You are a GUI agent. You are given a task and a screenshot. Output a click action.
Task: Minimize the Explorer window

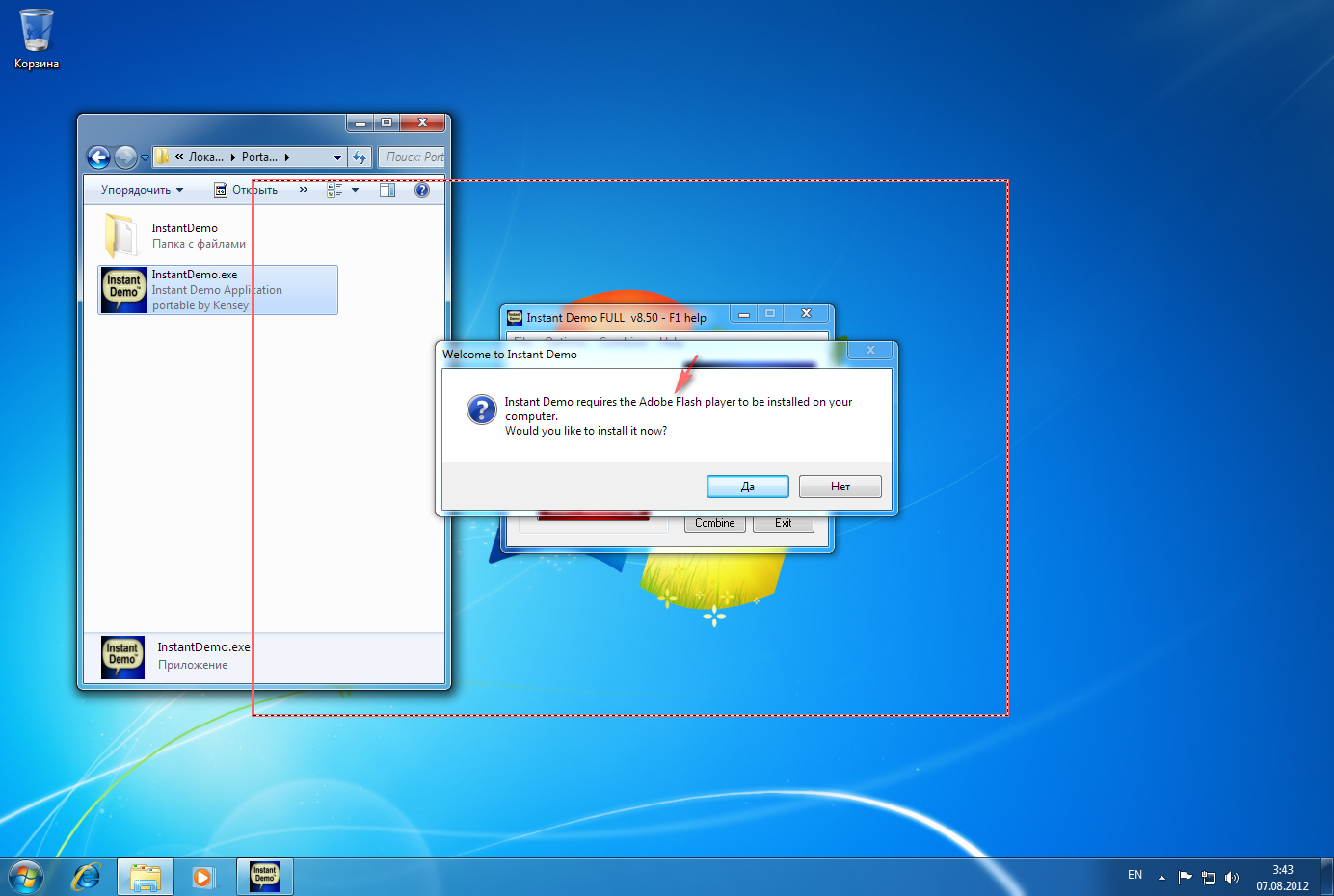pos(360,123)
